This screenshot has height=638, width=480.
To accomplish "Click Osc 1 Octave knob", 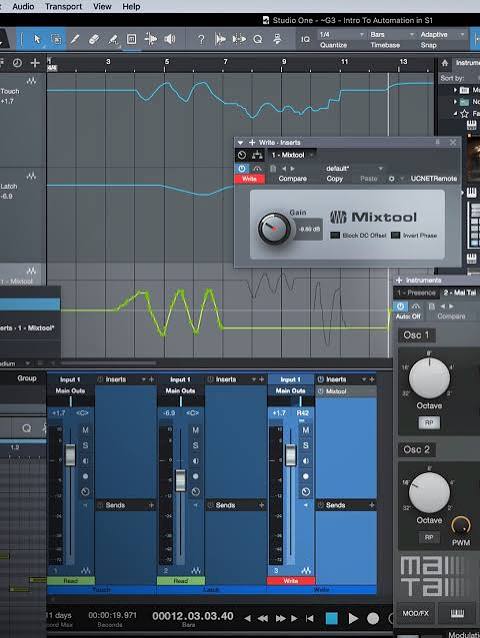I will tap(429, 378).
